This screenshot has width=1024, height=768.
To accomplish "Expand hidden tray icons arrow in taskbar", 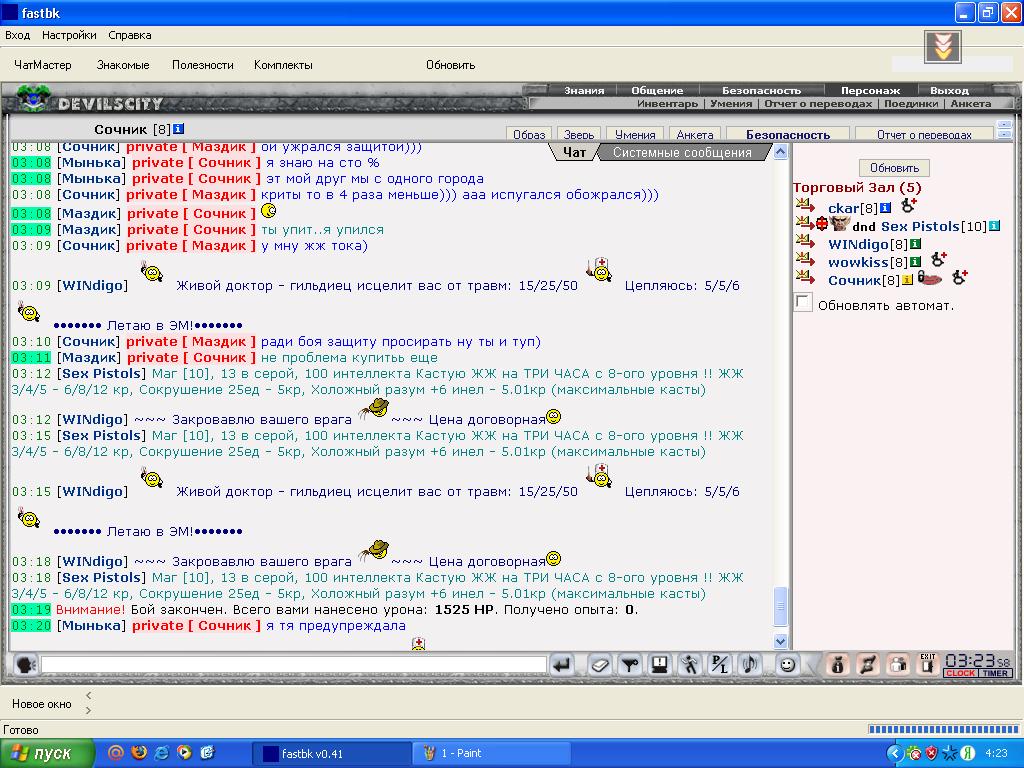I will [x=895, y=753].
